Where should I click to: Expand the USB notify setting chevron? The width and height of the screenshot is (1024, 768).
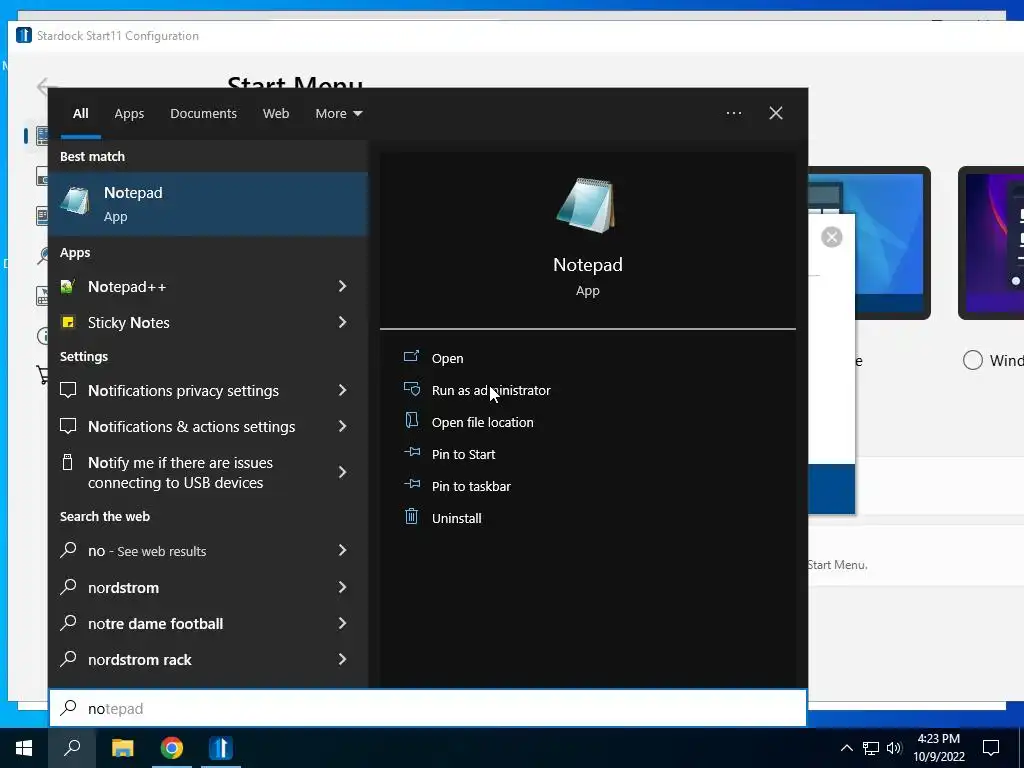pos(342,472)
